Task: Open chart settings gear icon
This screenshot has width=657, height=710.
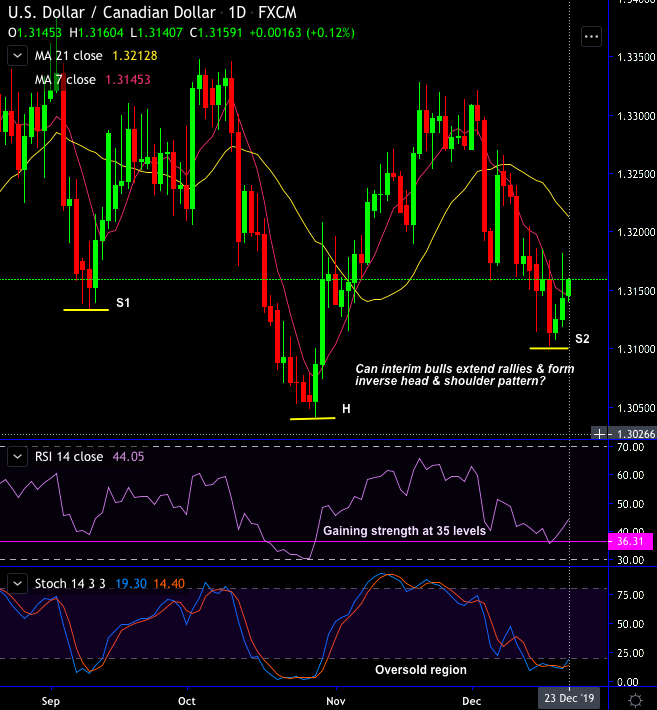Action: pos(636,700)
